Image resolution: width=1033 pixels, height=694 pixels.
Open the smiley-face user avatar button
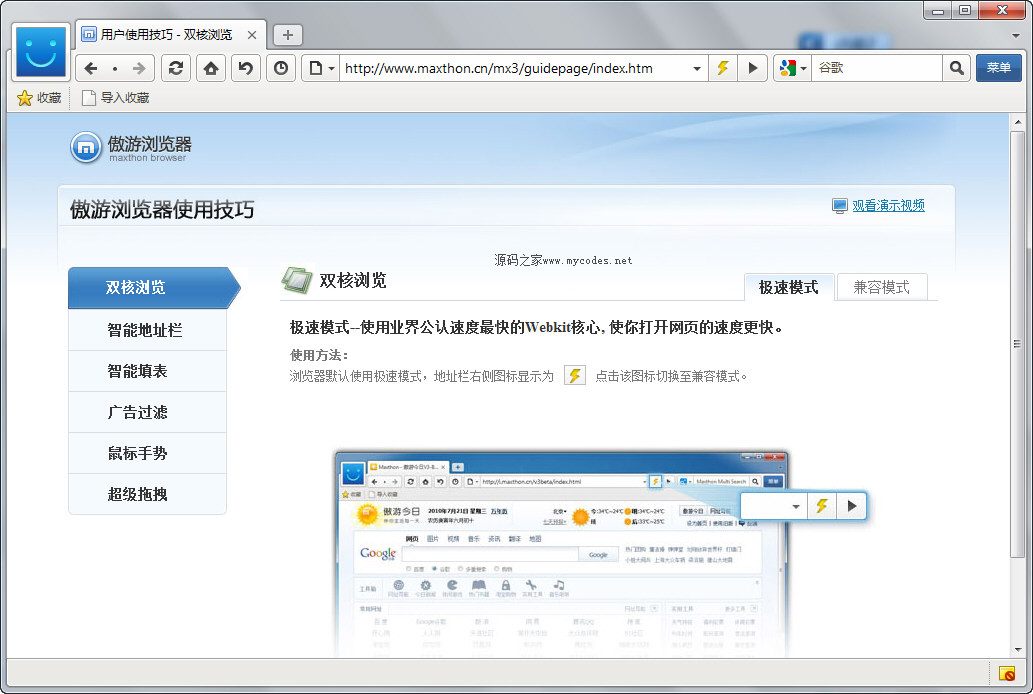(x=41, y=53)
